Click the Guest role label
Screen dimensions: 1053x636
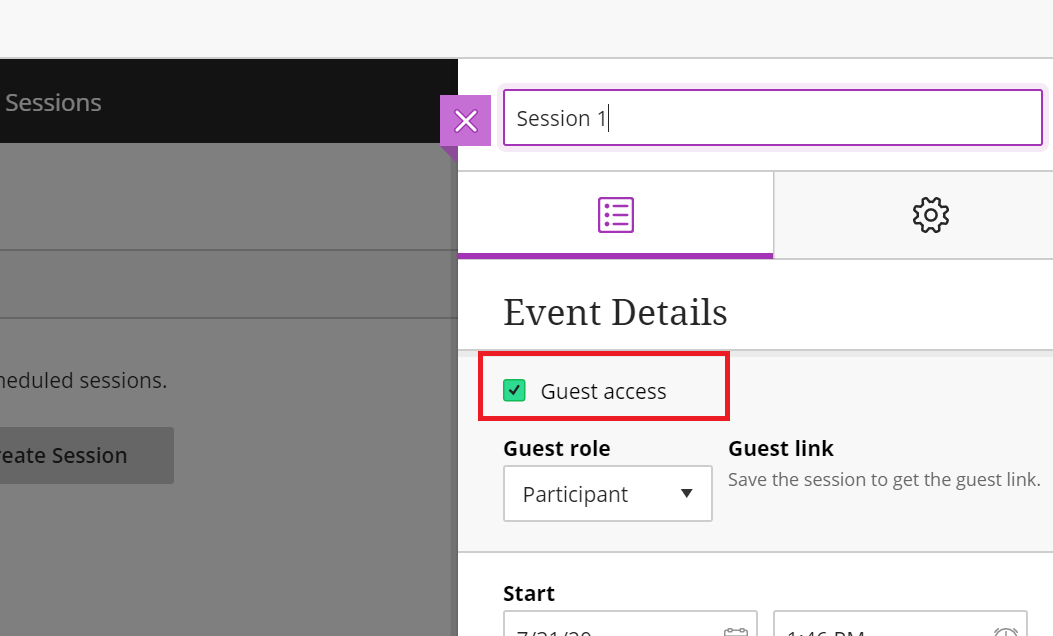coord(556,448)
